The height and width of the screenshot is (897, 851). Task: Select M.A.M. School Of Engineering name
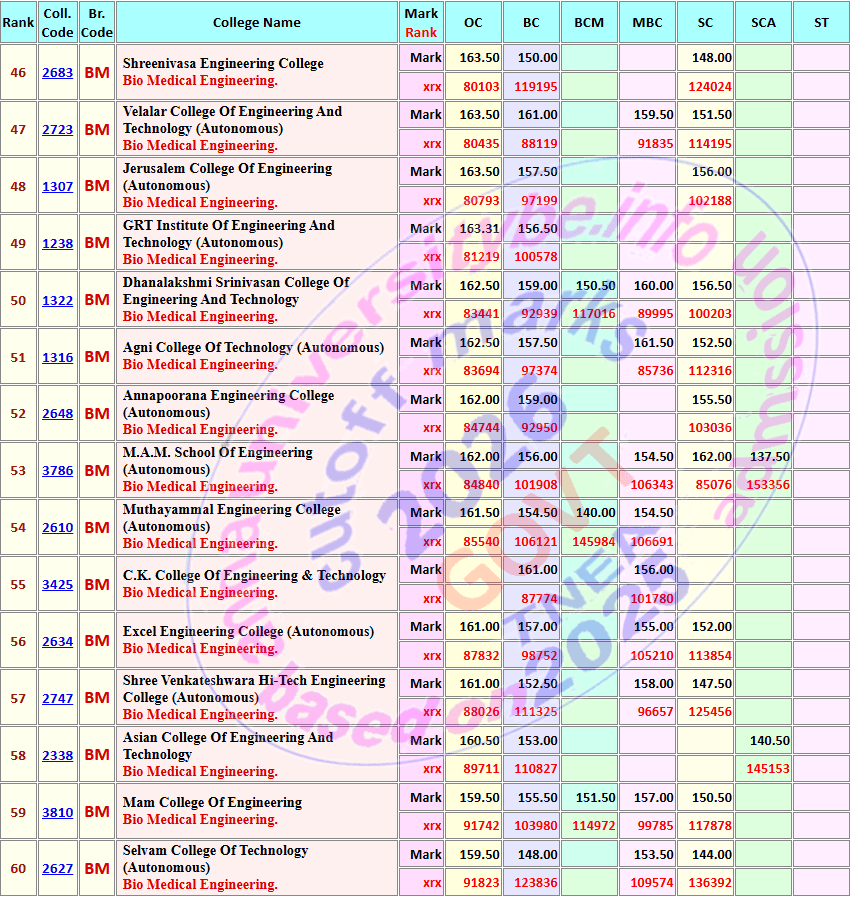218,461
